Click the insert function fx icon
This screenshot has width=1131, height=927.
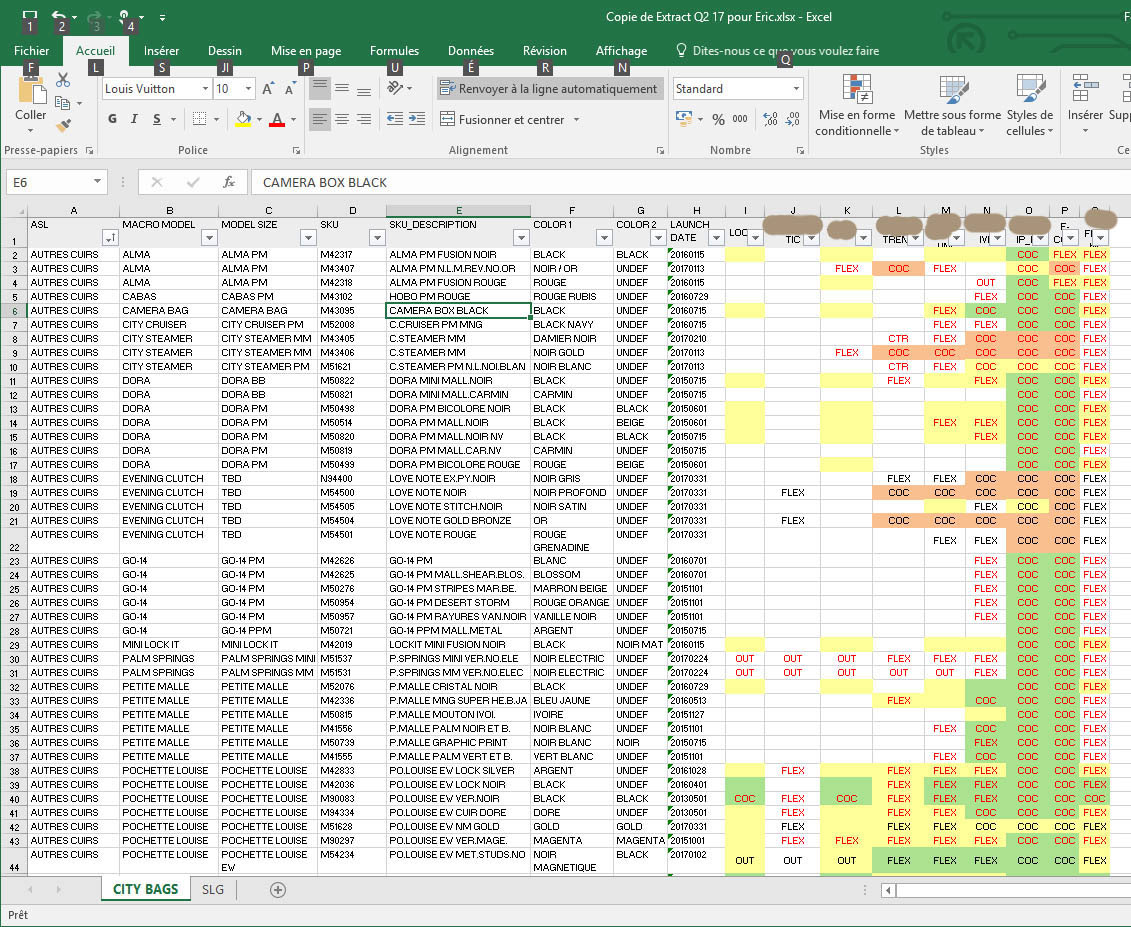pyautogui.click(x=229, y=183)
